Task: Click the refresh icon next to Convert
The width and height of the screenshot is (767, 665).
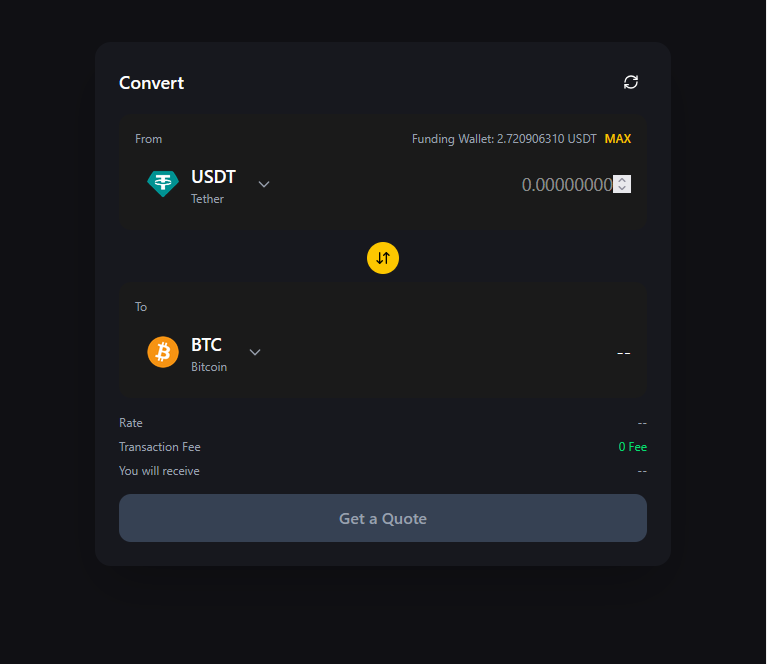Action: [631, 82]
